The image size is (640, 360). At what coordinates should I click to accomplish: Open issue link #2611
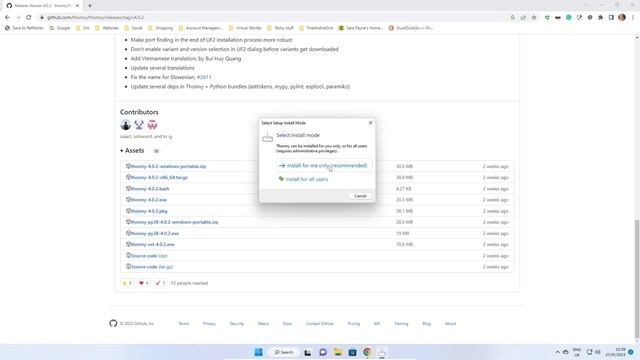point(204,77)
